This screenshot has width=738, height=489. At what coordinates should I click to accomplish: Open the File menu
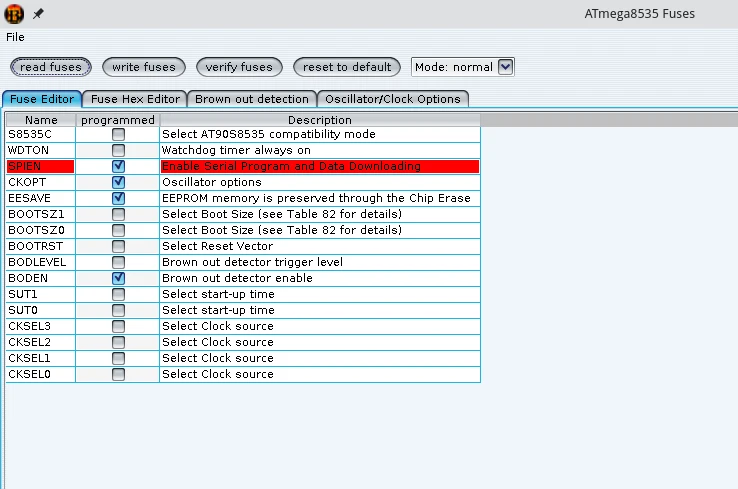pyautogui.click(x=15, y=37)
